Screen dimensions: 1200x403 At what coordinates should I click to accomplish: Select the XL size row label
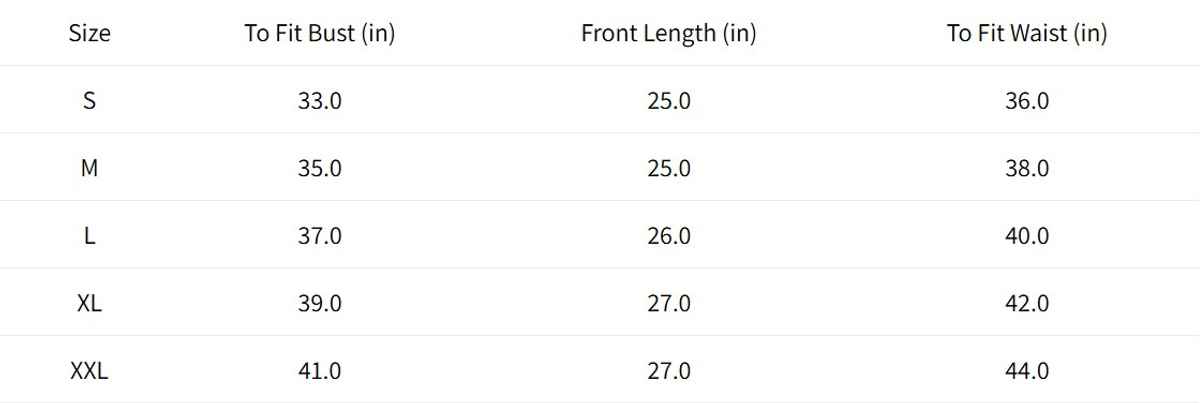click(x=89, y=303)
